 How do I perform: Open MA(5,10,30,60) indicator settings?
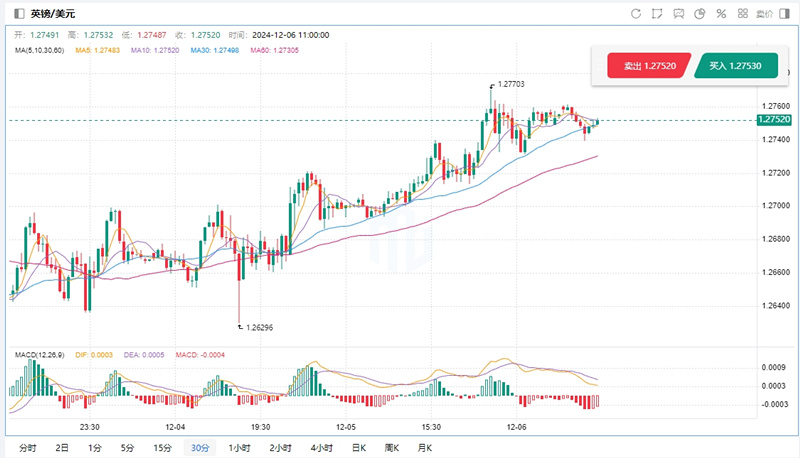pos(42,49)
